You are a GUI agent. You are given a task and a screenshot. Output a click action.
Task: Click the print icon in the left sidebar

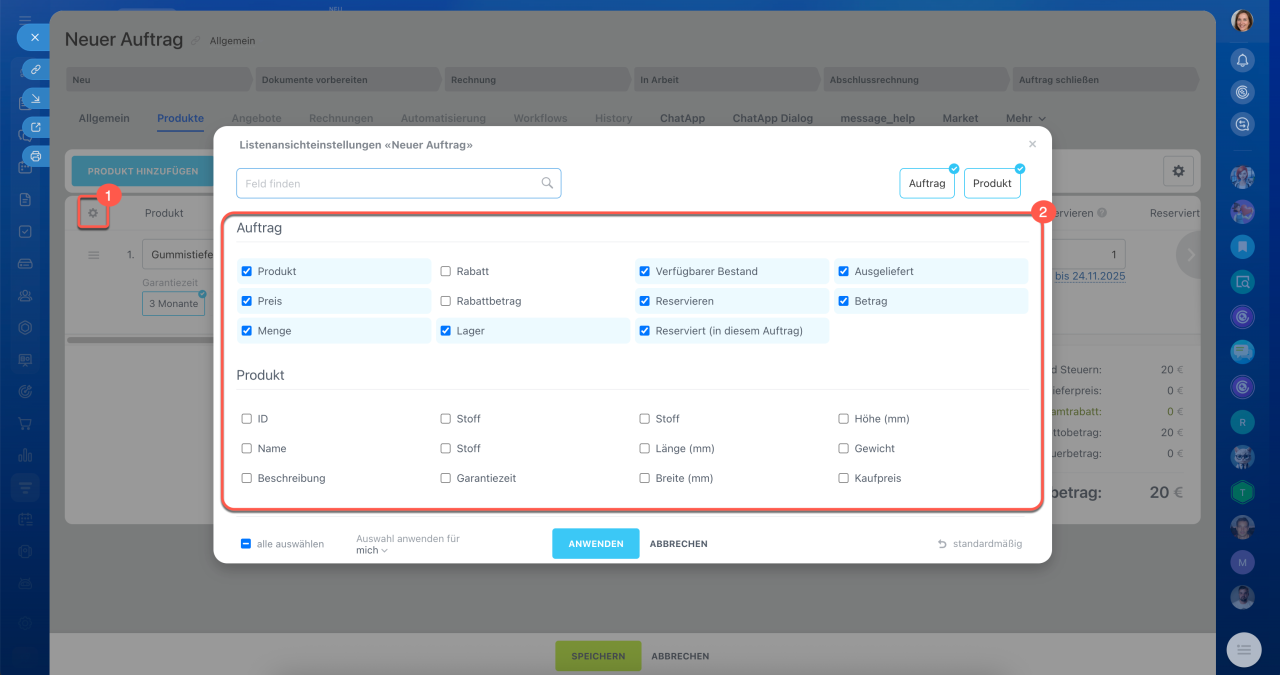point(35,156)
